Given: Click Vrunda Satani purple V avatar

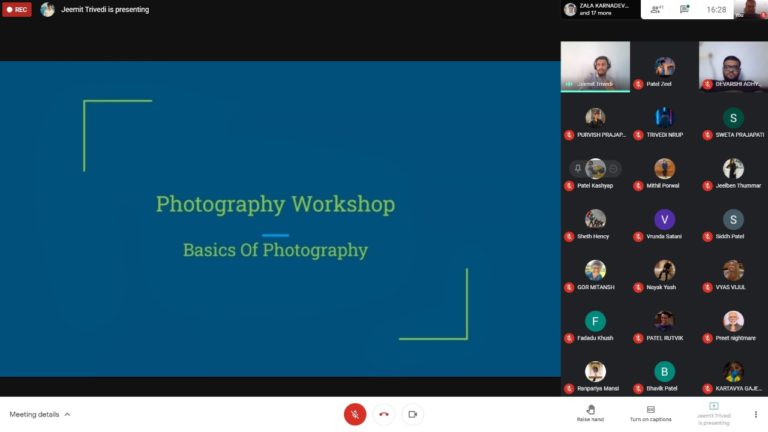Looking at the screenshot, I should (665, 219).
